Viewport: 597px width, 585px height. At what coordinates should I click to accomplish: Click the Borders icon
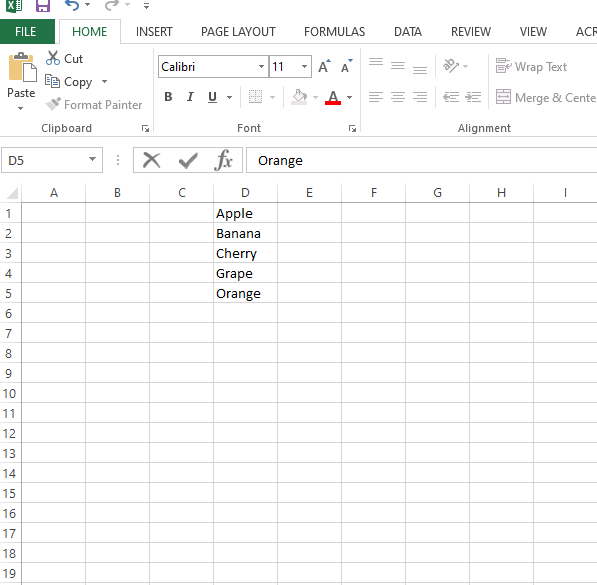(255, 97)
